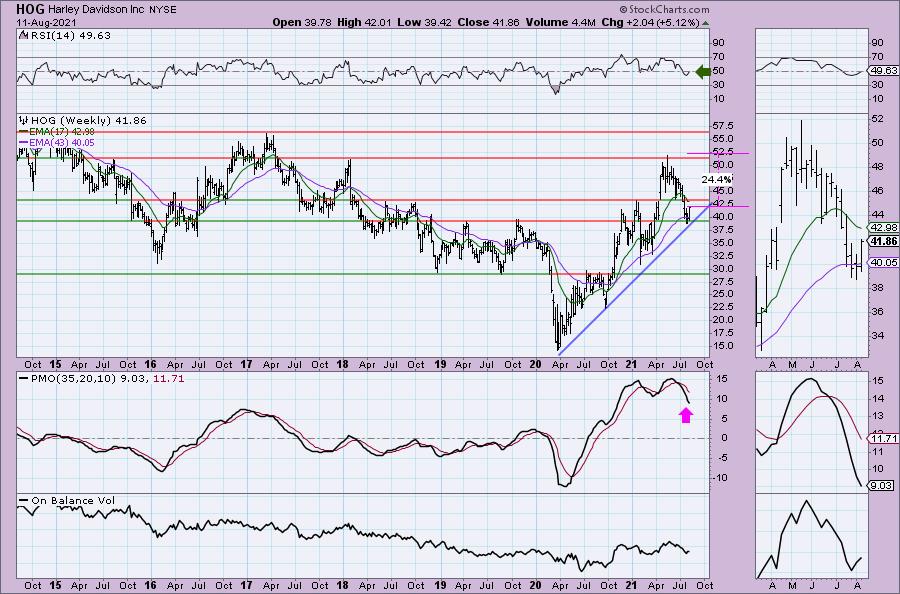The width and height of the screenshot is (900, 594).
Task: Click the 27.5 price axis label
Action: (x=723, y=281)
